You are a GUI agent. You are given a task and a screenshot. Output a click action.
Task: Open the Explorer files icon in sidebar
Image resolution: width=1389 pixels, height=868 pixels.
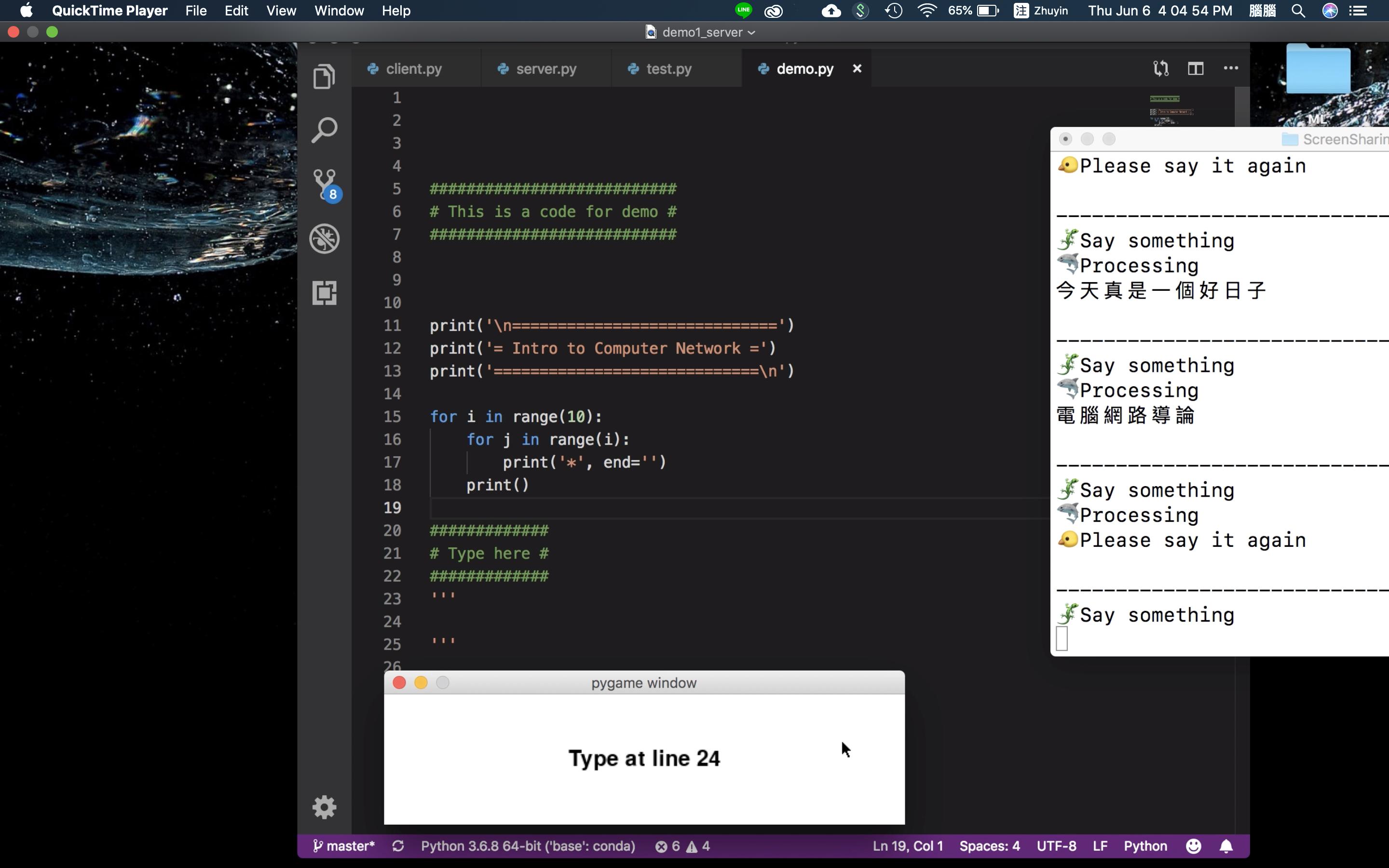[x=324, y=76]
